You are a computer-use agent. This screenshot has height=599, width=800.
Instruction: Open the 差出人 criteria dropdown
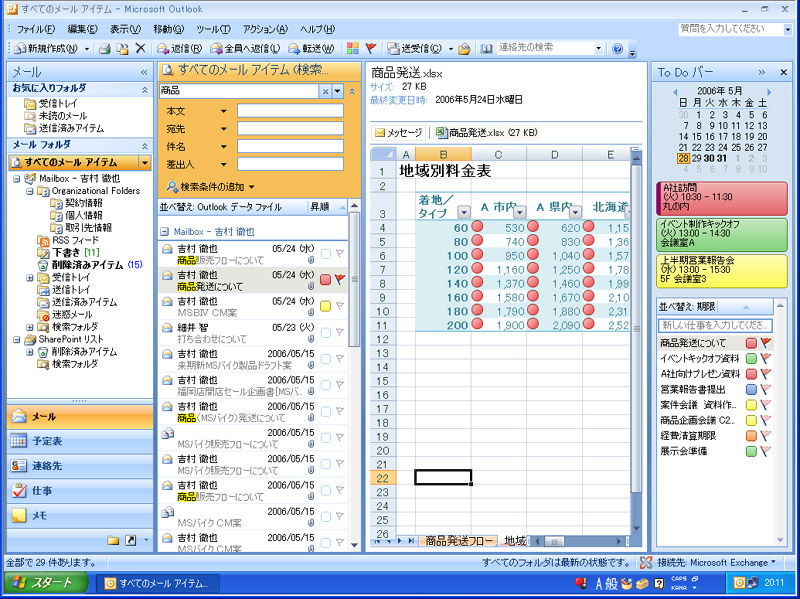223,164
